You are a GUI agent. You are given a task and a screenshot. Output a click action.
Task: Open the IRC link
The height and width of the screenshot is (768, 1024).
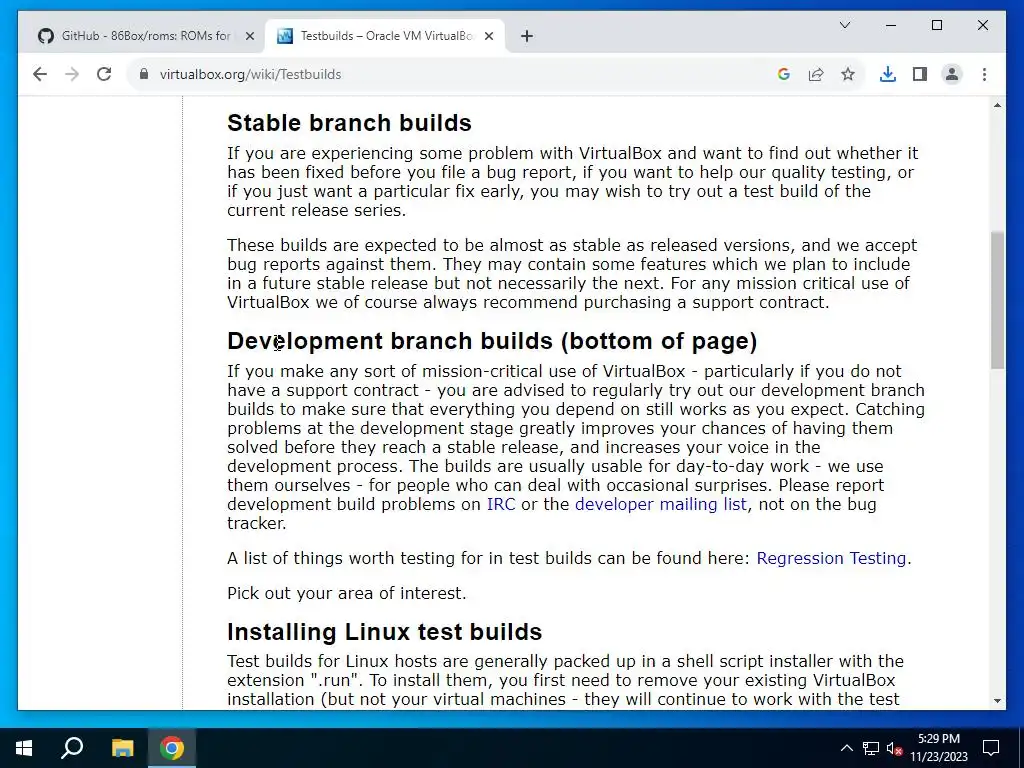[x=501, y=504]
